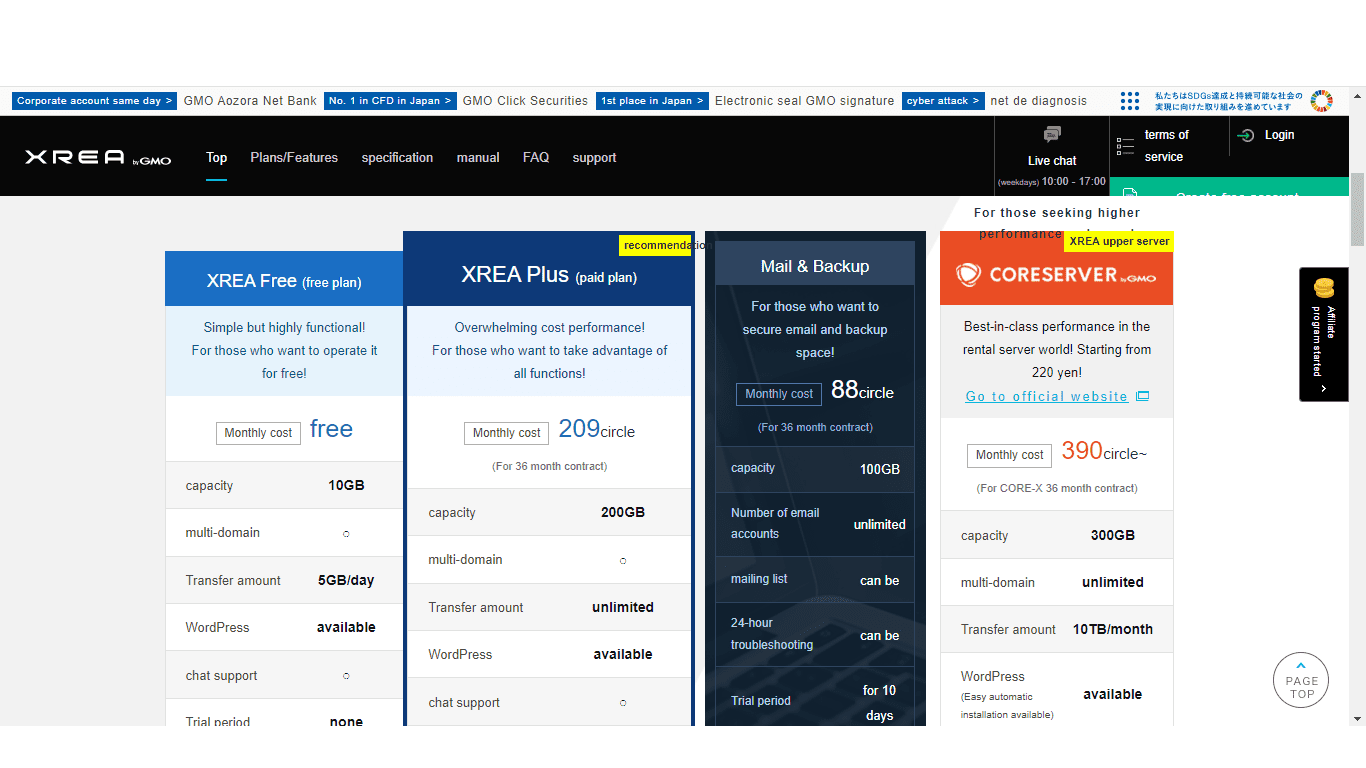Image resolution: width=1366 pixels, height=768 pixels.
Task: Click the Login arrow icon
Action: point(1246,135)
